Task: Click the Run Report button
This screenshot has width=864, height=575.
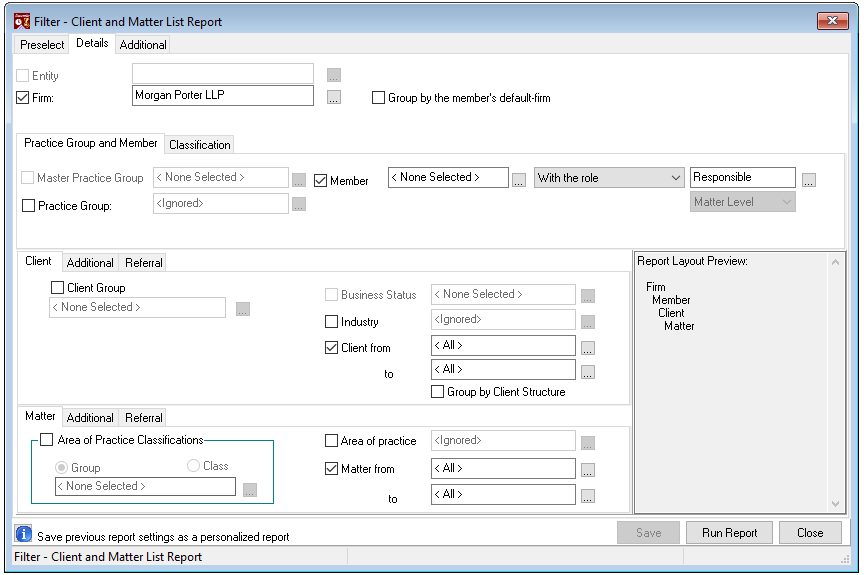Action: [x=729, y=533]
